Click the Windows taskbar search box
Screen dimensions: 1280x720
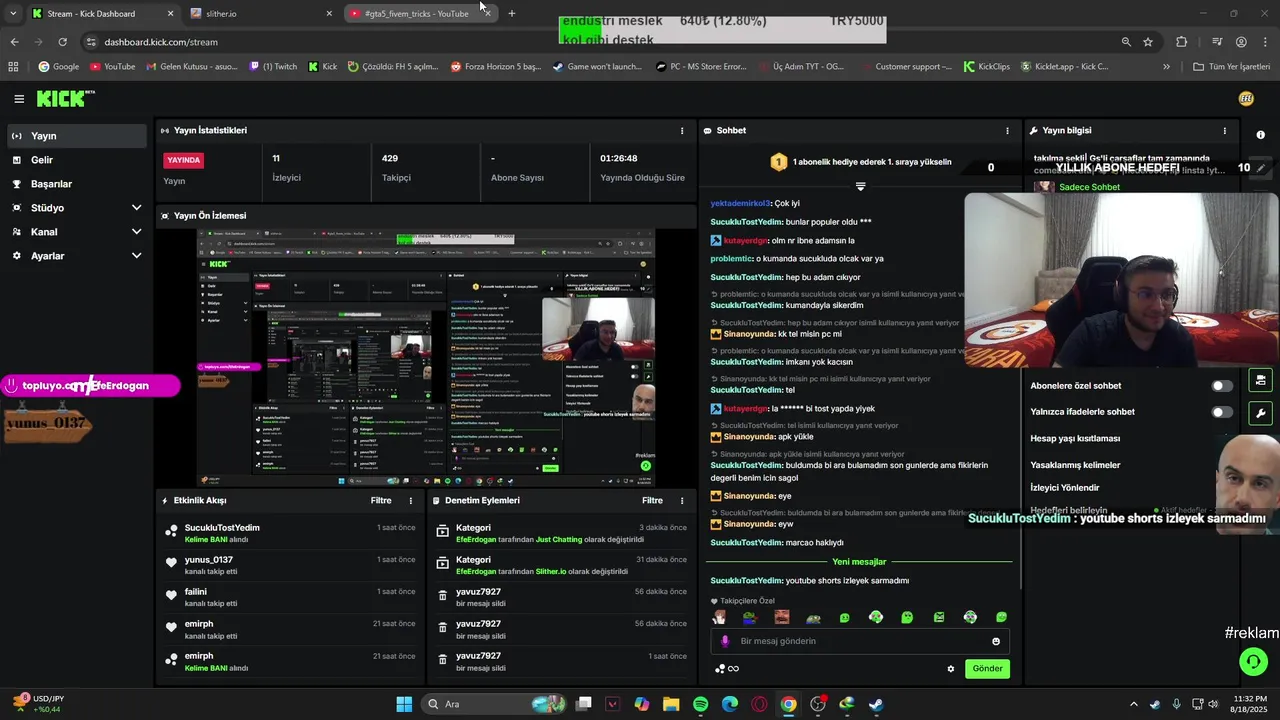pos(494,704)
